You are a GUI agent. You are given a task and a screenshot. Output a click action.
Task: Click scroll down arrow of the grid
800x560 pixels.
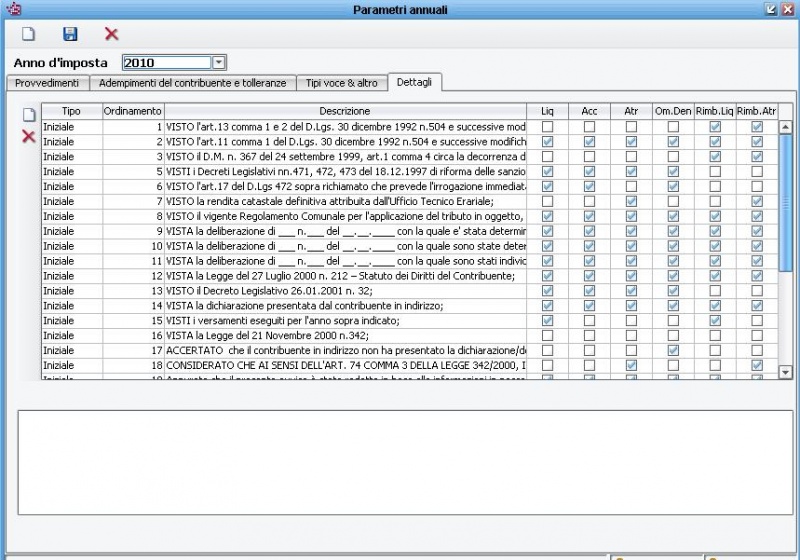pos(785,372)
